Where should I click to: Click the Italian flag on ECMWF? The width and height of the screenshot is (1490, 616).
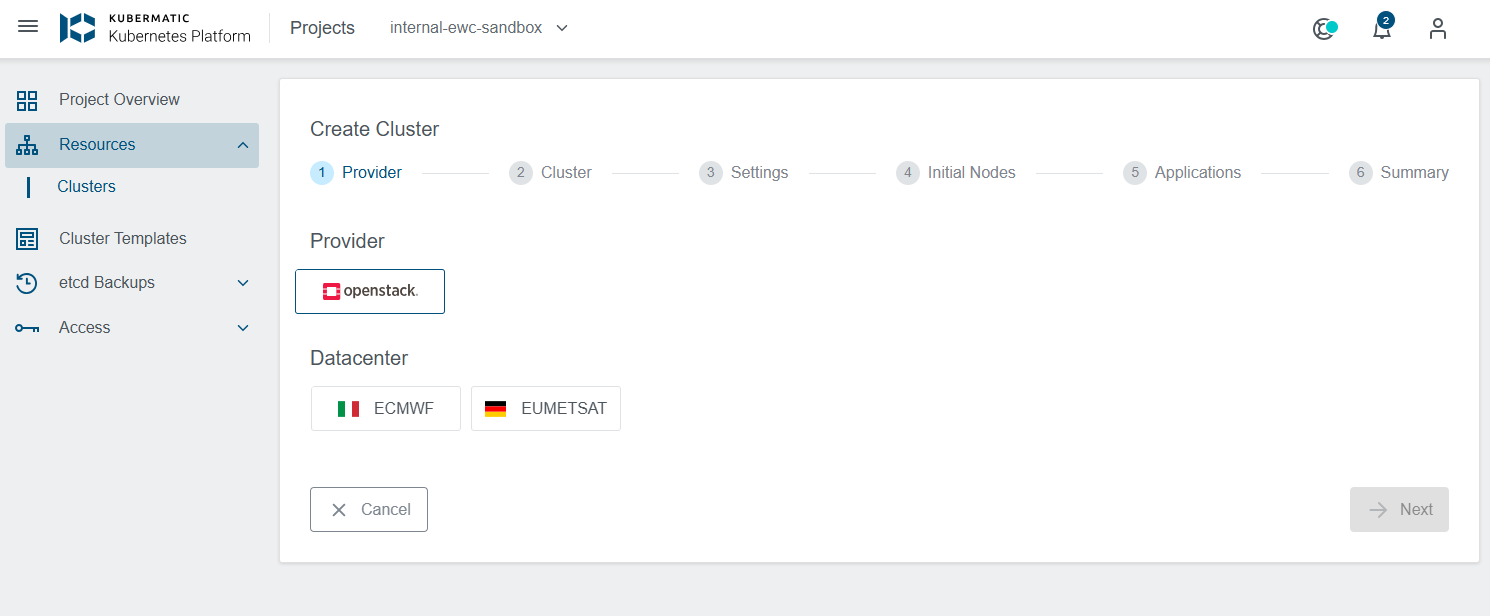coord(348,409)
